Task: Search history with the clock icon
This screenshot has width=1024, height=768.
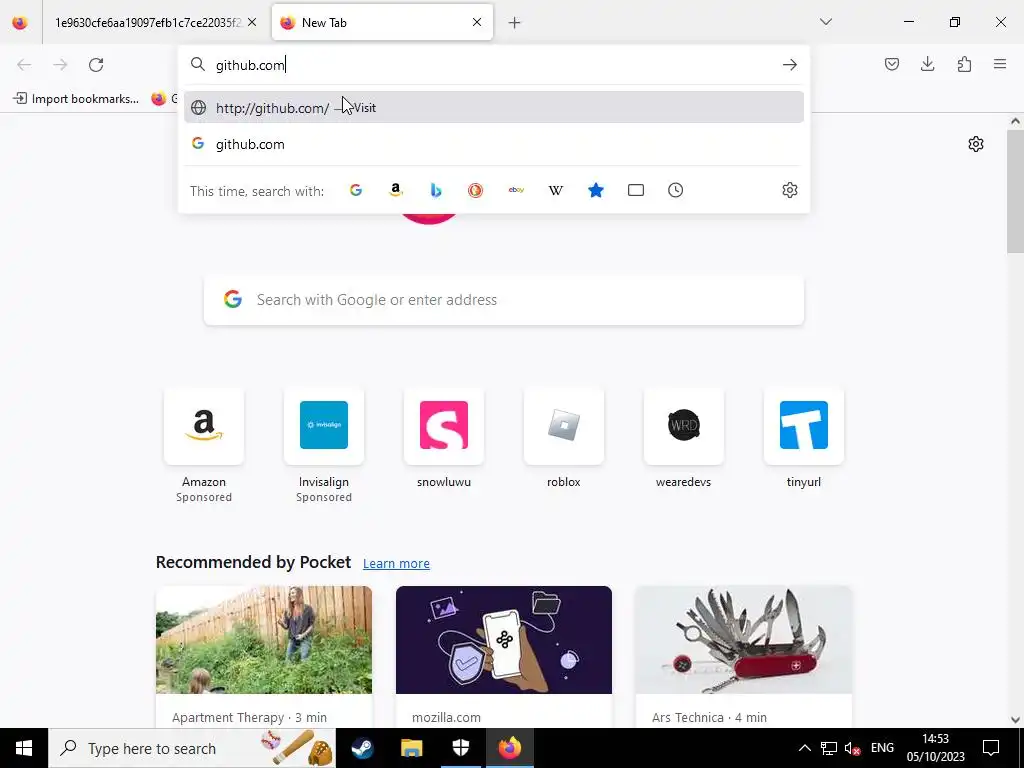Action: pos(675,190)
